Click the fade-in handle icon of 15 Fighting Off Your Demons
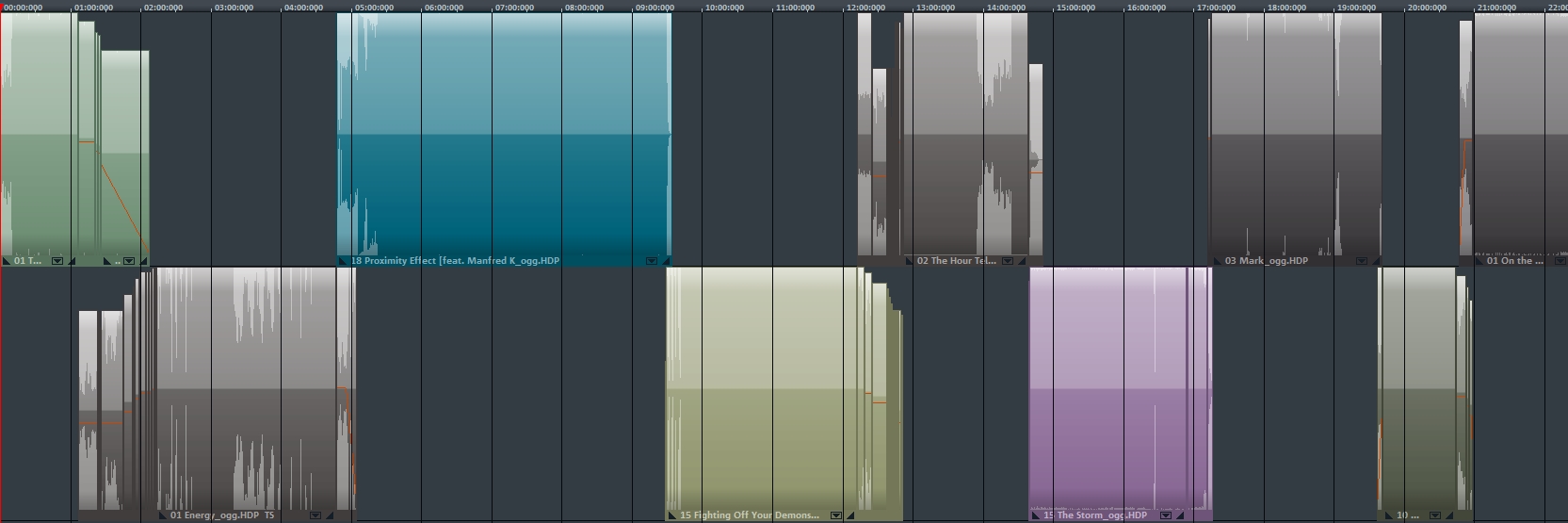 point(671,515)
